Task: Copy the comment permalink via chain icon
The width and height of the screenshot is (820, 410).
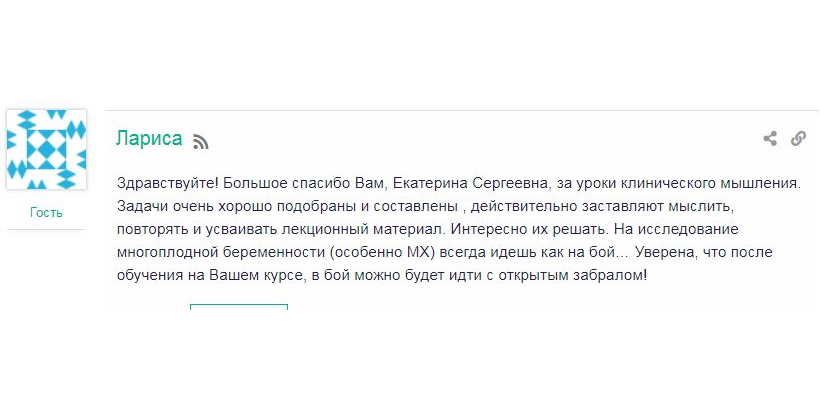Action: pyautogui.click(x=798, y=139)
